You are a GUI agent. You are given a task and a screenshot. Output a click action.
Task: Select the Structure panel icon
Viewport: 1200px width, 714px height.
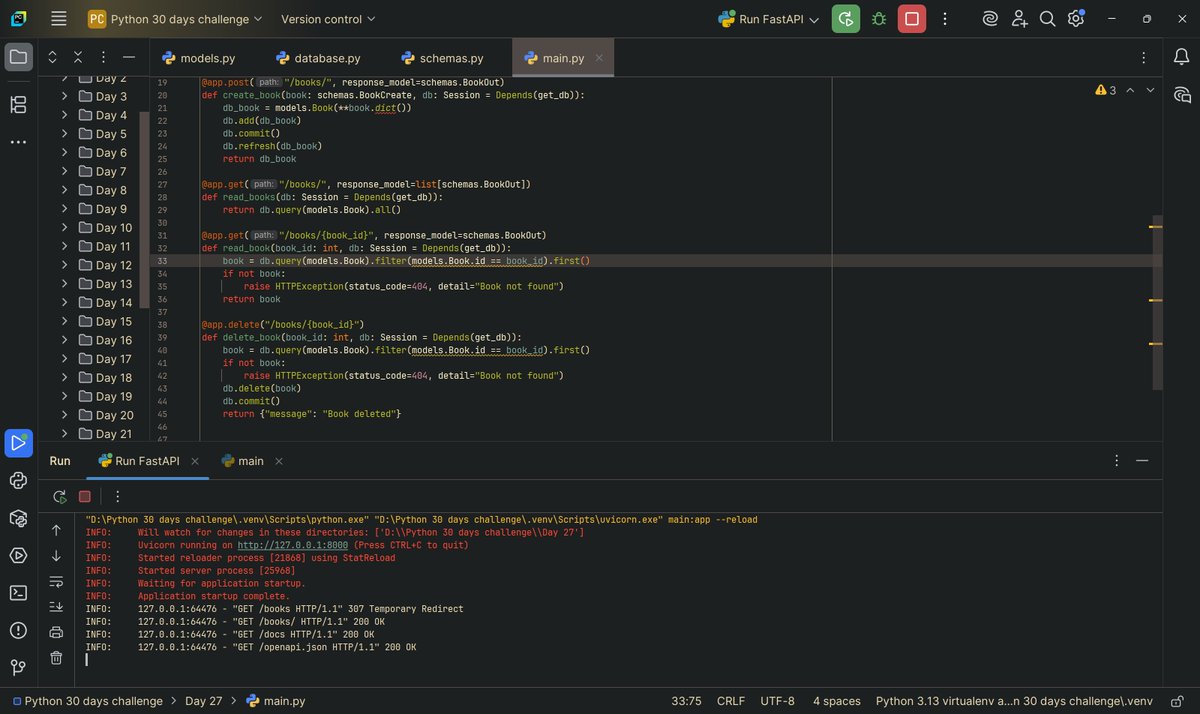click(x=18, y=104)
